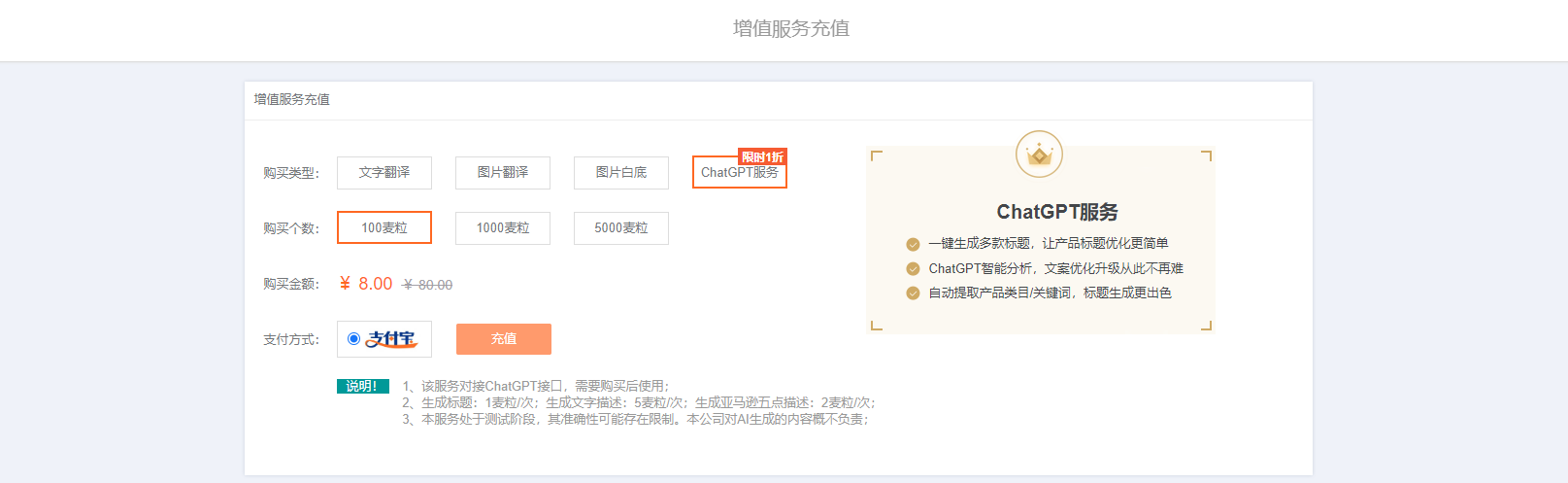The height and width of the screenshot is (483, 1568).
Task: Click the ¥ 8.00 price amount
Action: 366,284
